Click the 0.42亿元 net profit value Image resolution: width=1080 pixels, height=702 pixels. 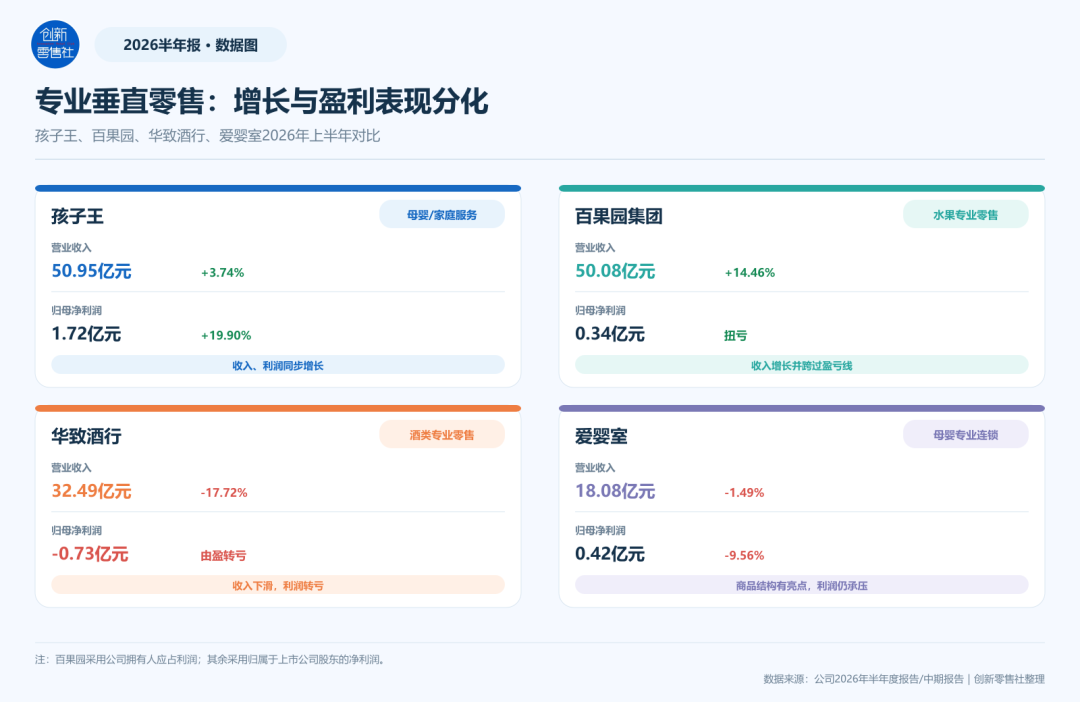pos(610,554)
